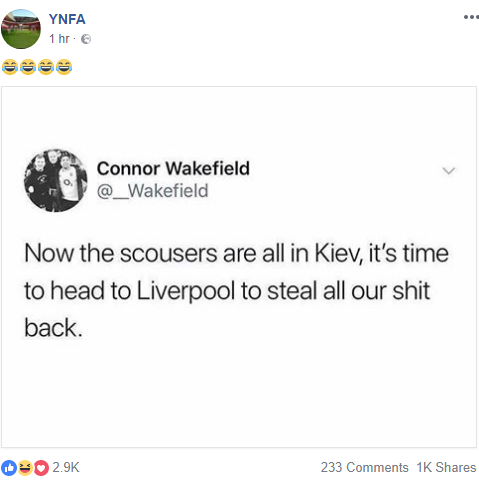Click the Love heart reaction icon
Viewport: 479px width, 482px height.
point(41,468)
